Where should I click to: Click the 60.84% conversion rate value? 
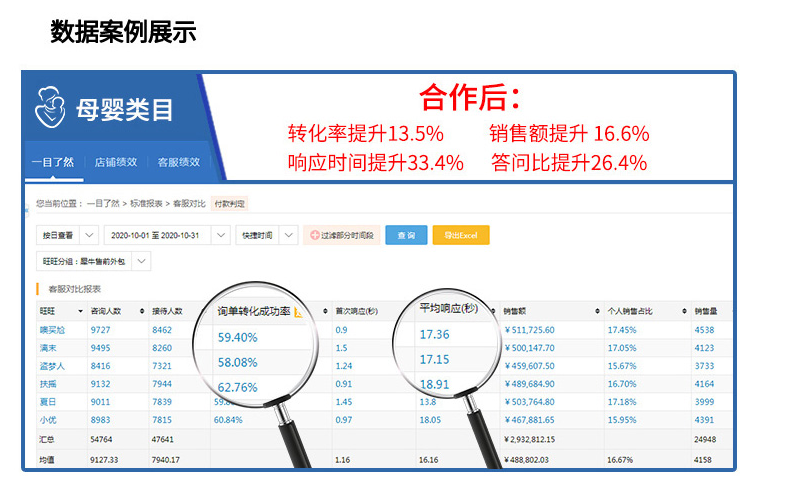click(x=228, y=420)
